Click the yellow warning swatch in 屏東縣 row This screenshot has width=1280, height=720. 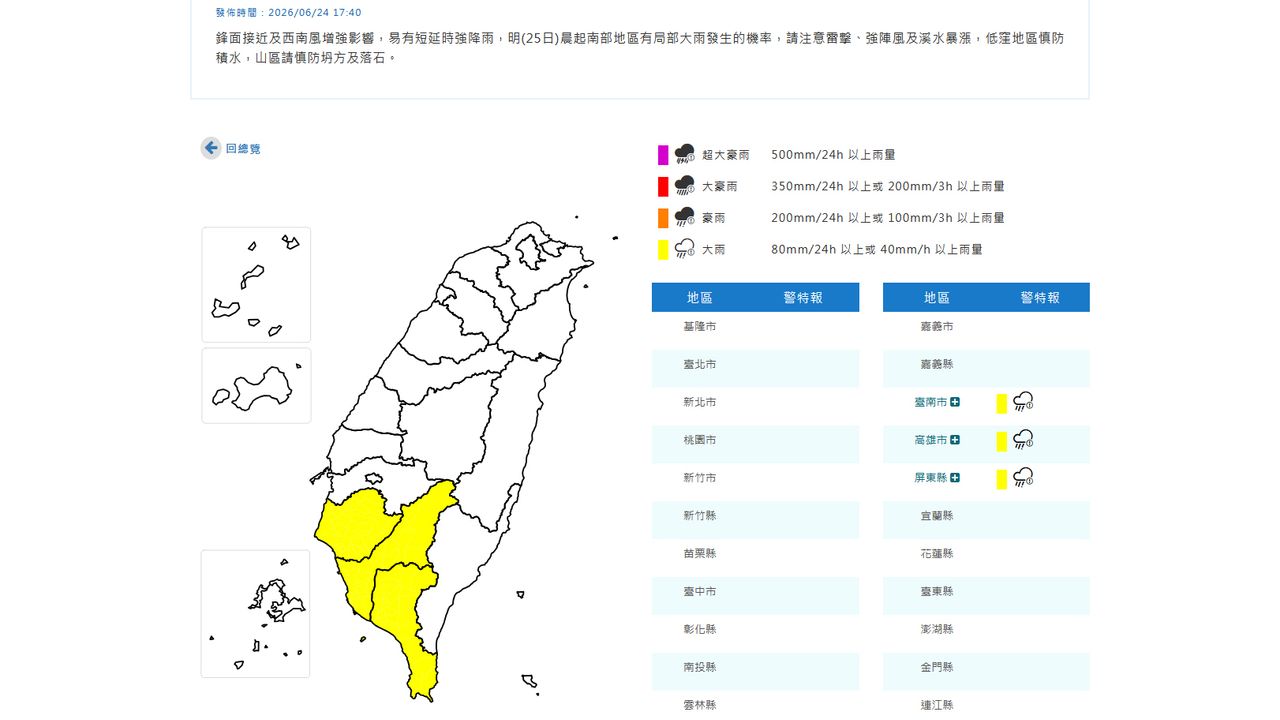pyautogui.click(x=1001, y=480)
